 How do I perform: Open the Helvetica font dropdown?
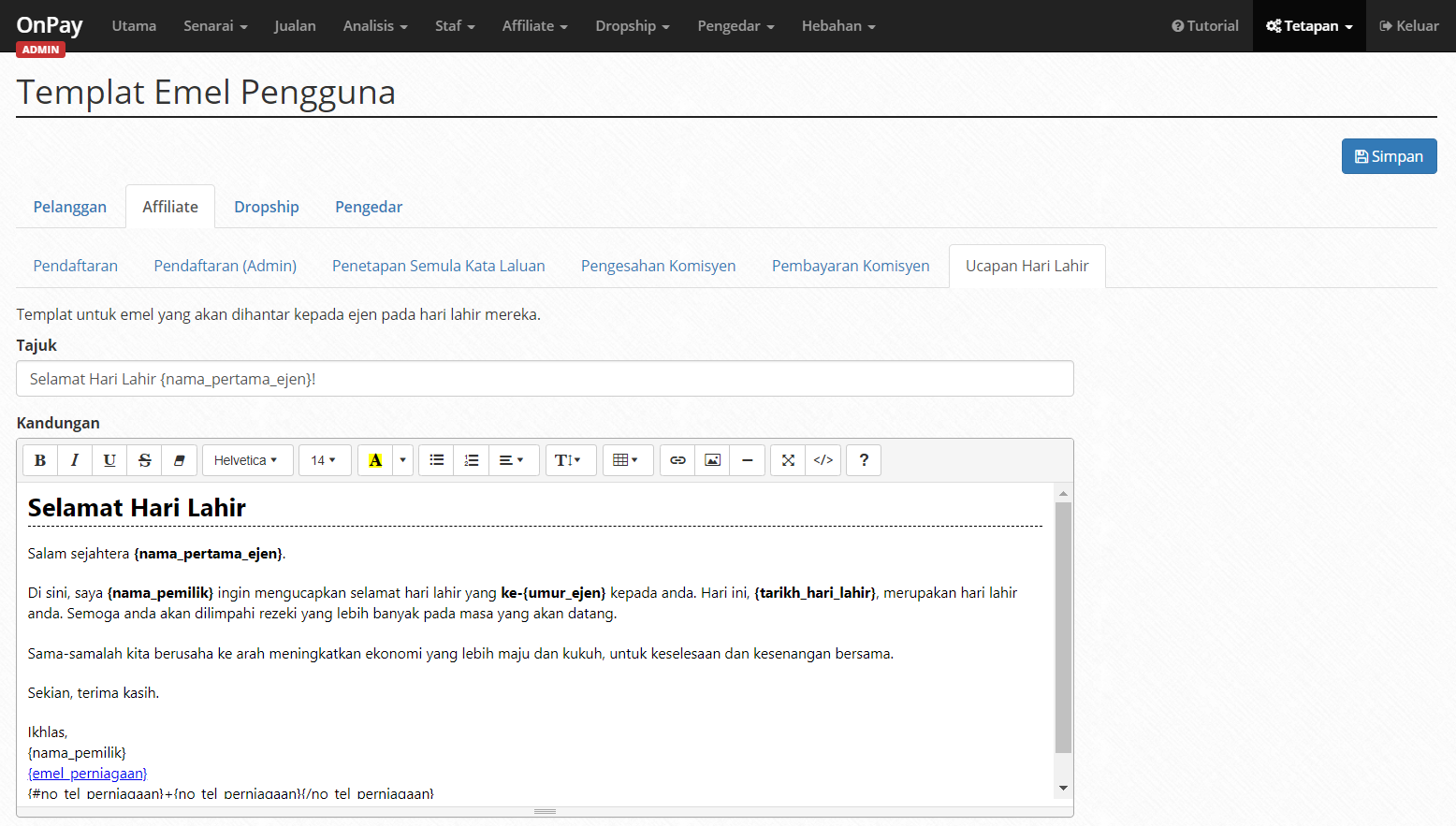click(248, 460)
